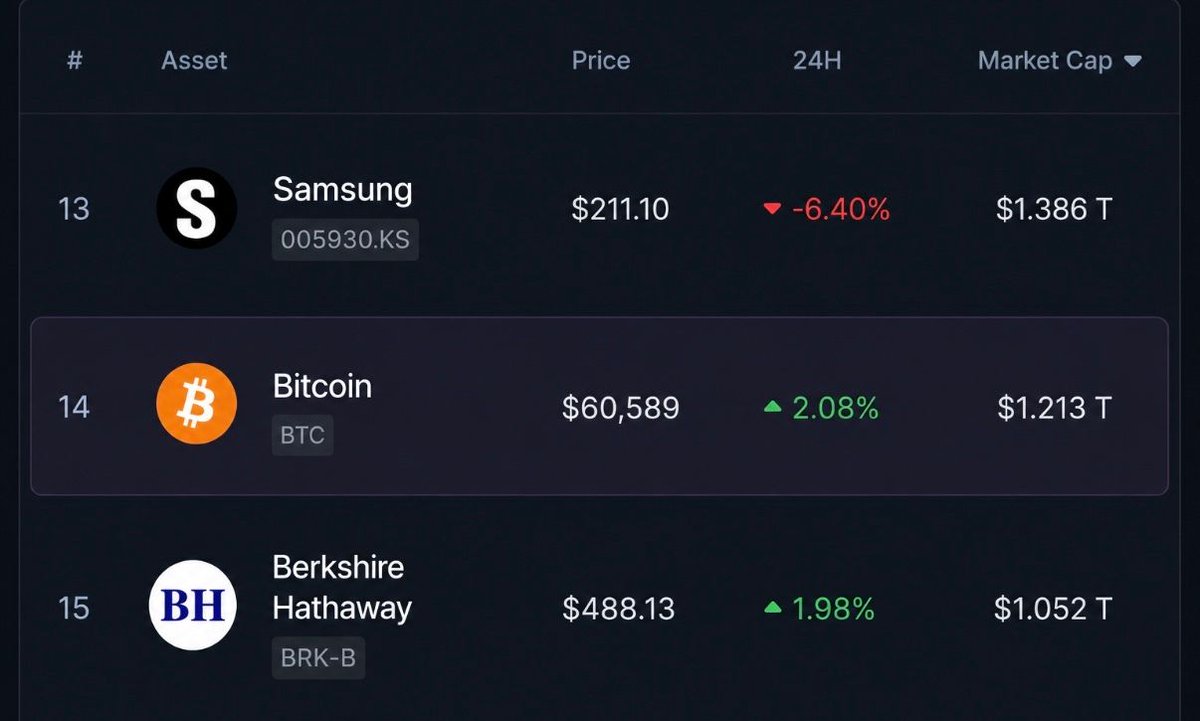
Task: Click Bitcoin's $1.213 T market cap value
Action: (1054, 408)
